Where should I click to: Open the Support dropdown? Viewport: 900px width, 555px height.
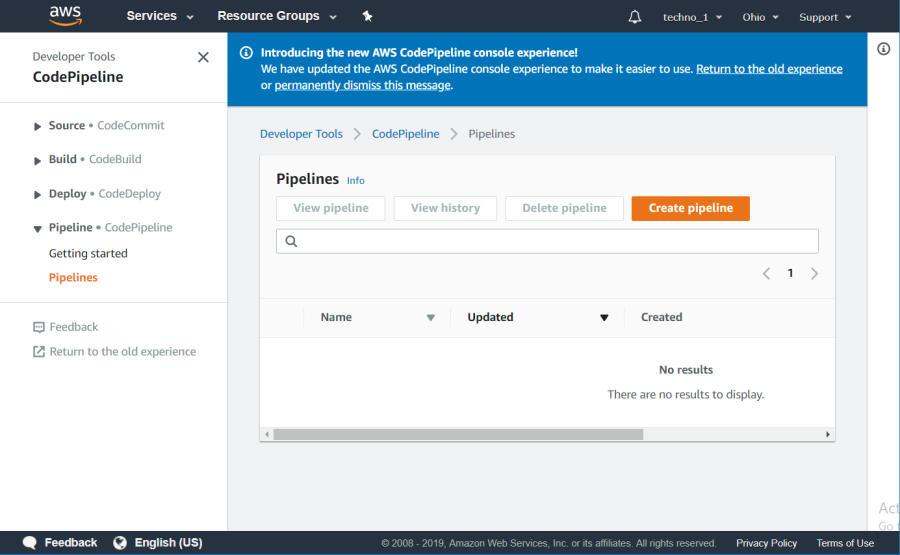(825, 17)
